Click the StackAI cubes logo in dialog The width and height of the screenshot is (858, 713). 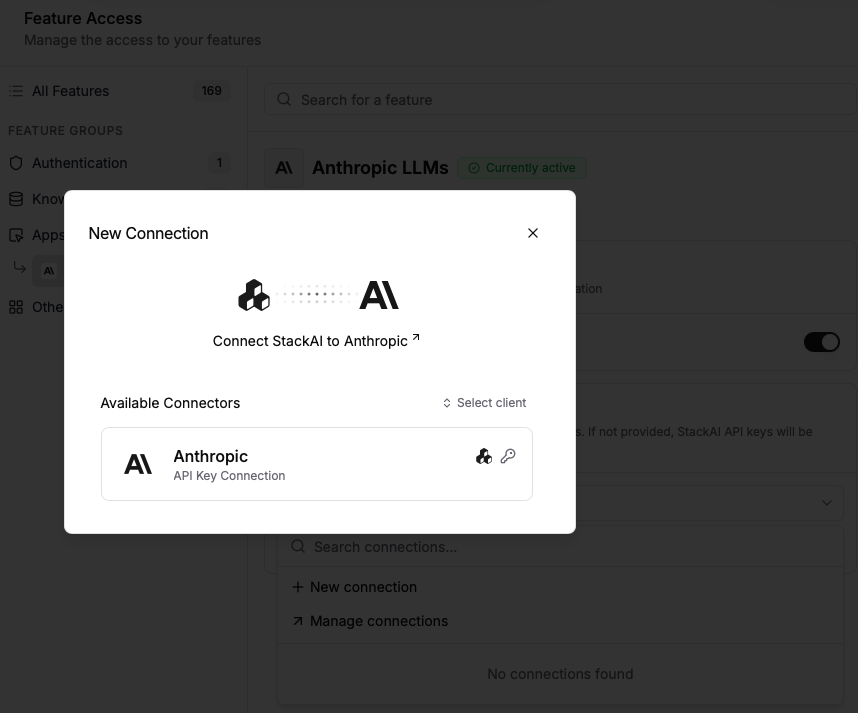point(254,295)
